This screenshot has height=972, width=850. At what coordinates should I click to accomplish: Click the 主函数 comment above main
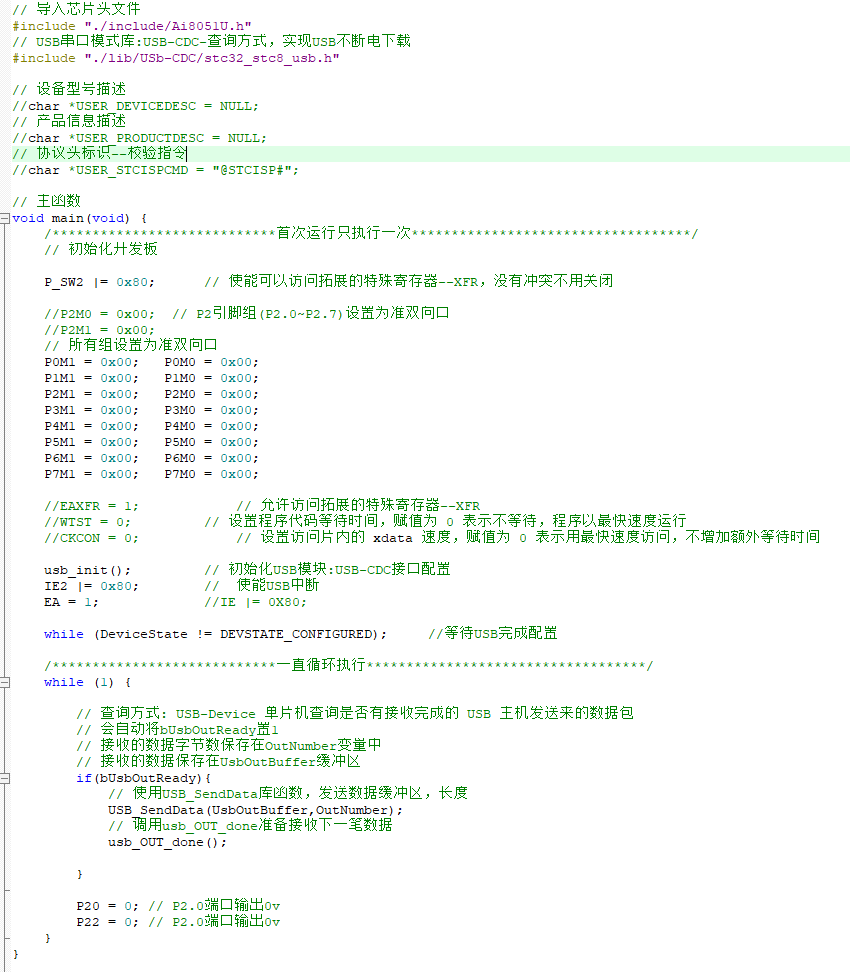[x=46, y=201]
